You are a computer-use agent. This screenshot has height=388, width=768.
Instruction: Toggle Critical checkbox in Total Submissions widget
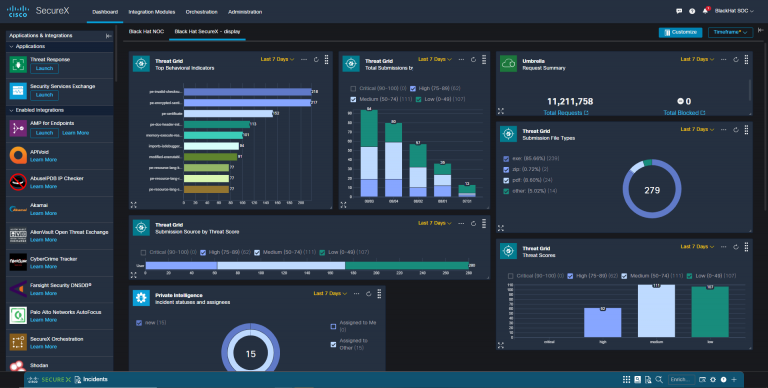(353, 89)
